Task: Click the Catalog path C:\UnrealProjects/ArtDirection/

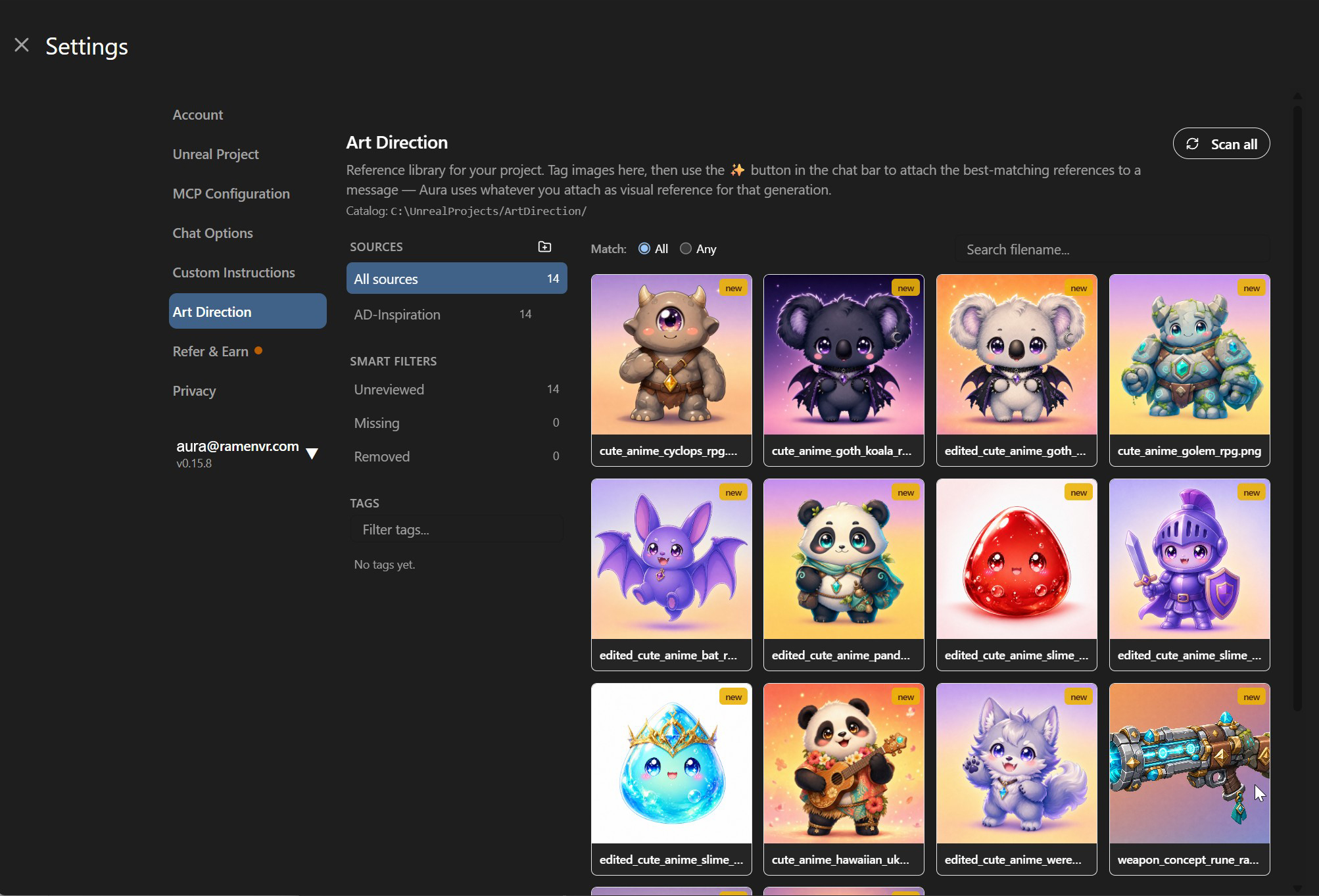Action: pos(489,211)
